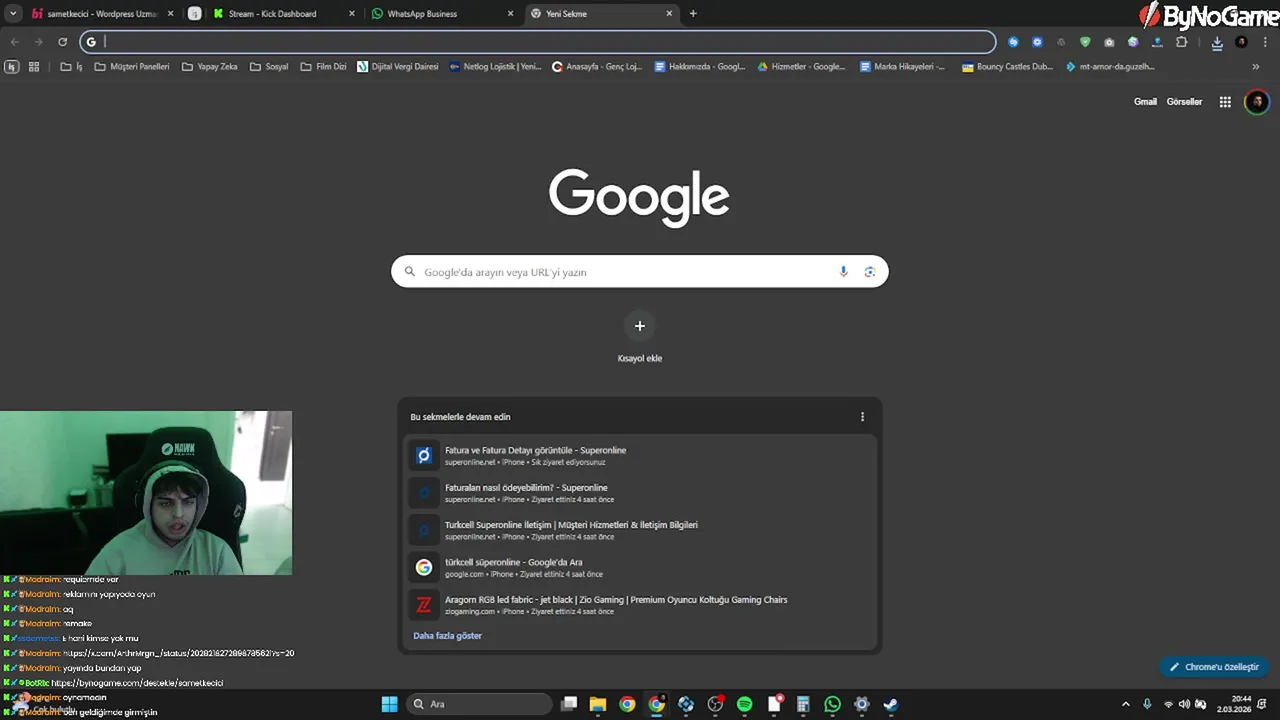This screenshot has height=720, width=1280.
Task: Expand list with 'Daha fazla göster'
Action: click(447, 636)
